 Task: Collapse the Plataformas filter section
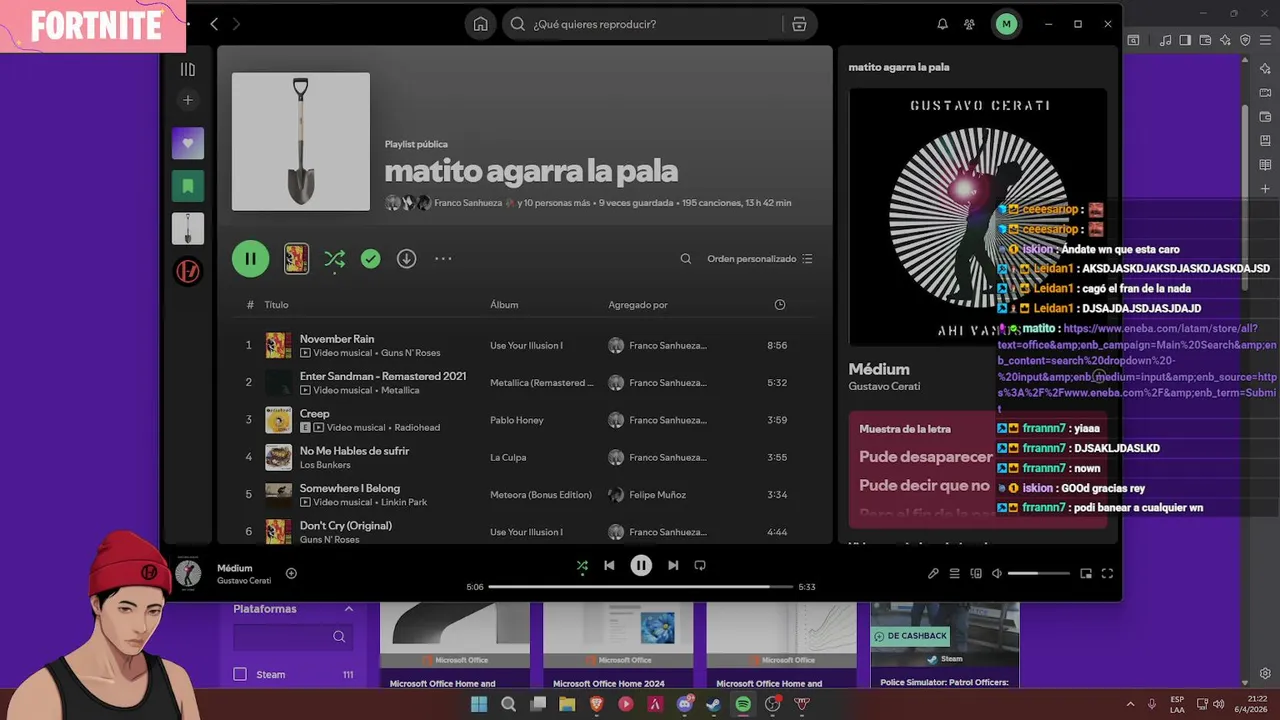[x=349, y=609]
